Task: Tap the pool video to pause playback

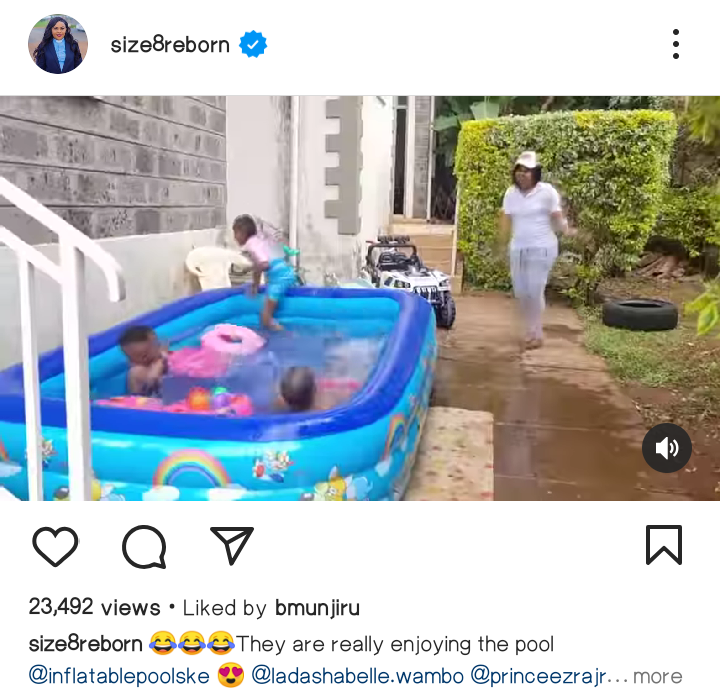Action: 360,298
